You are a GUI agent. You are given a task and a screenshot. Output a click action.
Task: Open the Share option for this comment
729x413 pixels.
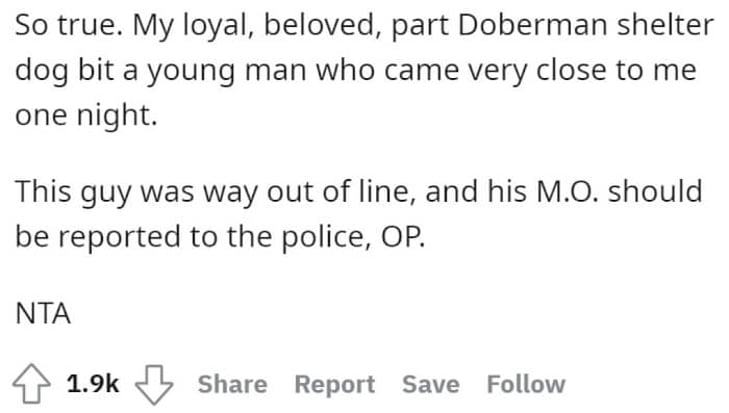pyautogui.click(x=232, y=384)
